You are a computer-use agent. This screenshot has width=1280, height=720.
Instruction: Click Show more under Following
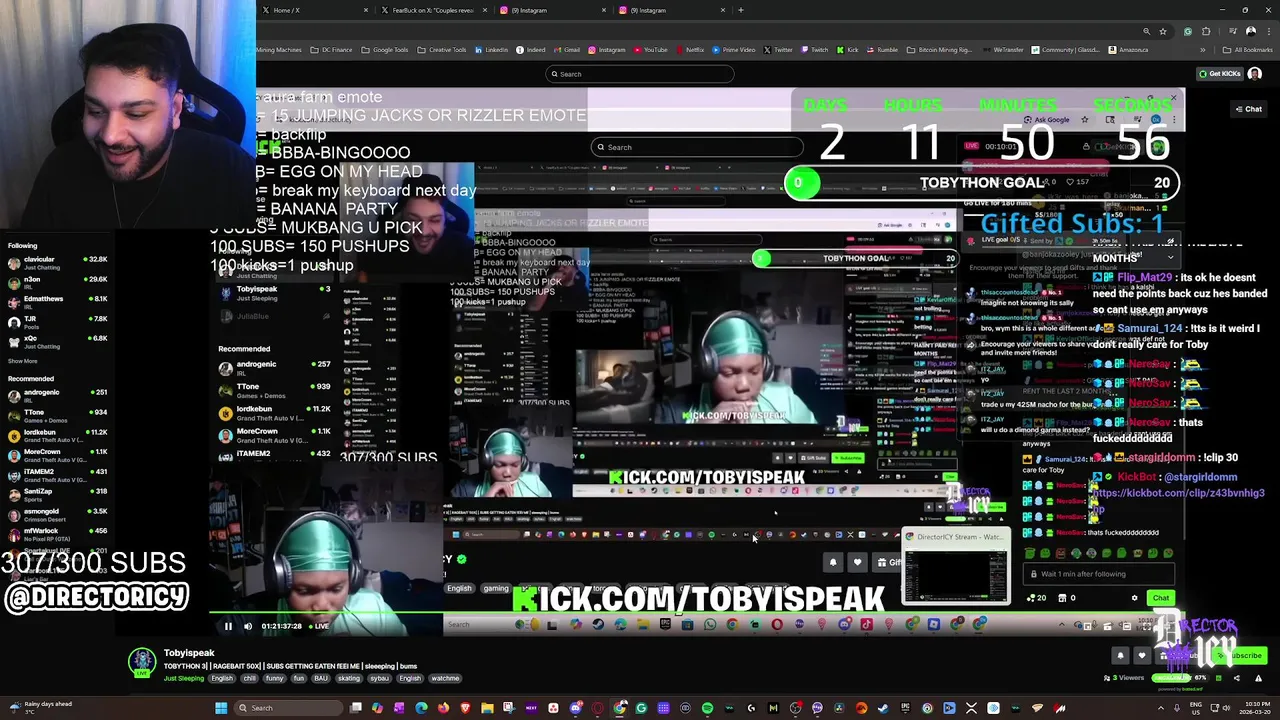click(22, 361)
